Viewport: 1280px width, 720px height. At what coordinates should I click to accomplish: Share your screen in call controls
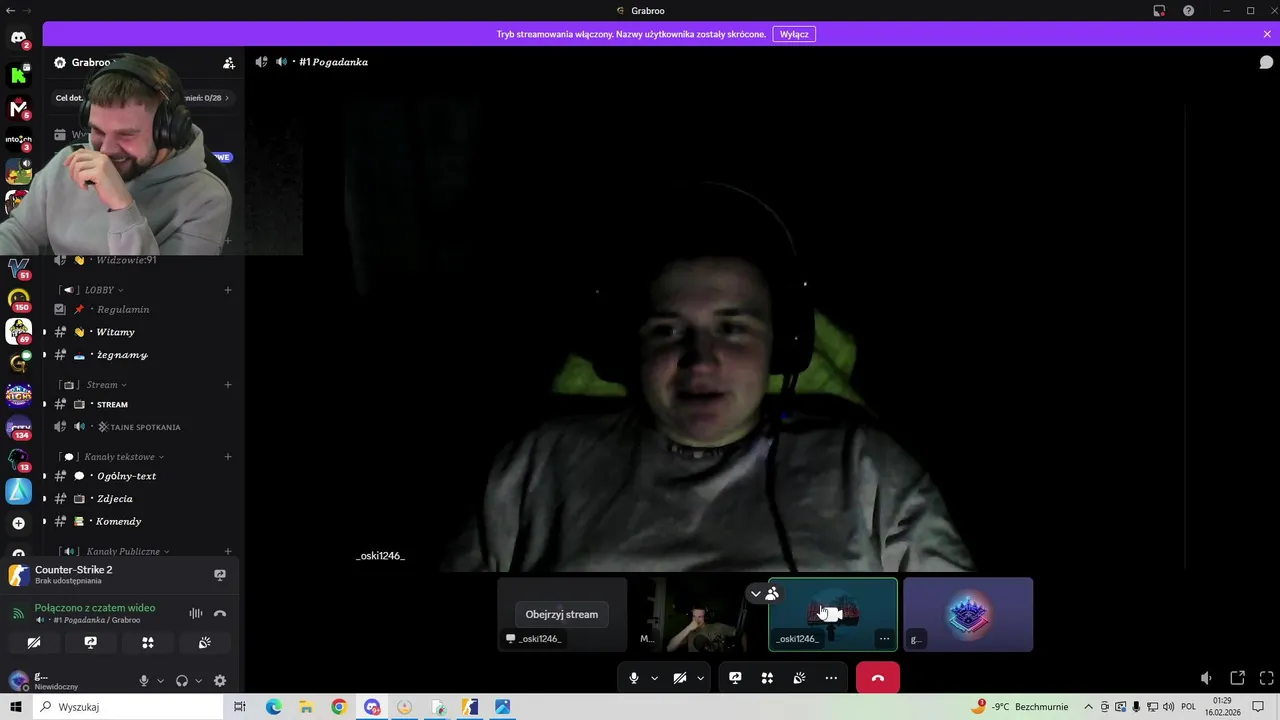tap(735, 678)
